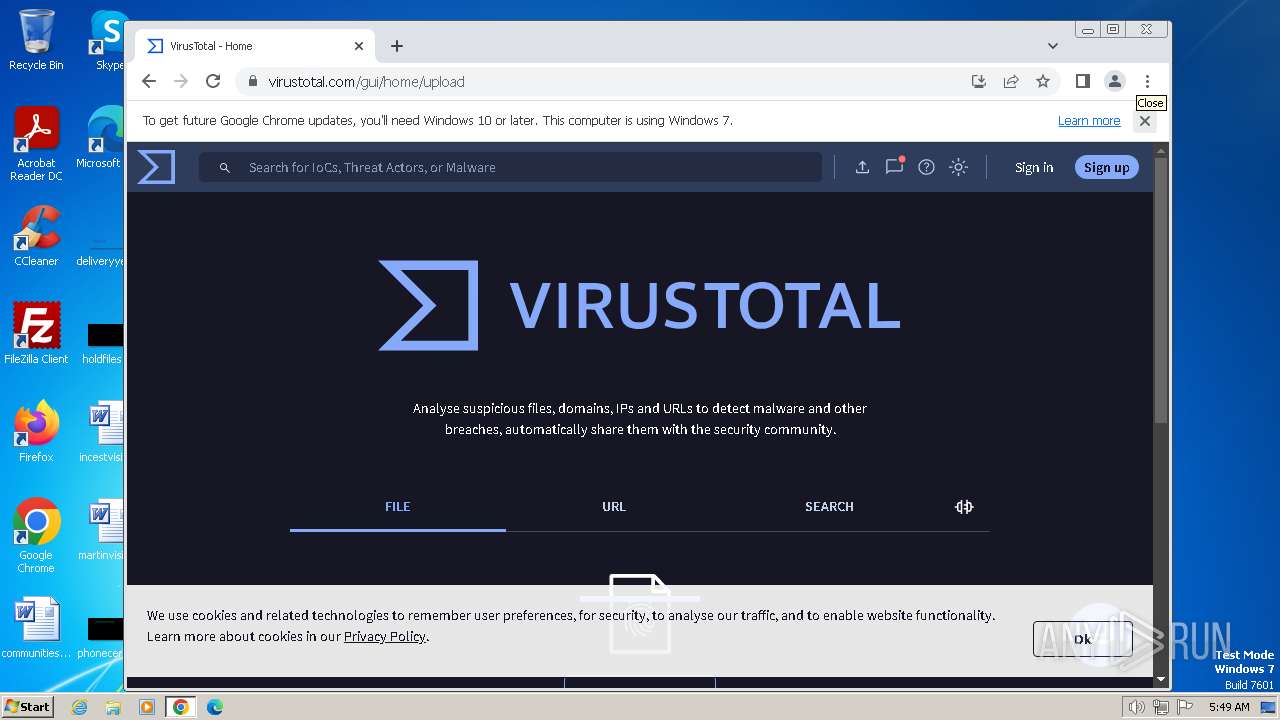Click the Sign in link
The image size is (1280, 720).
(x=1034, y=168)
